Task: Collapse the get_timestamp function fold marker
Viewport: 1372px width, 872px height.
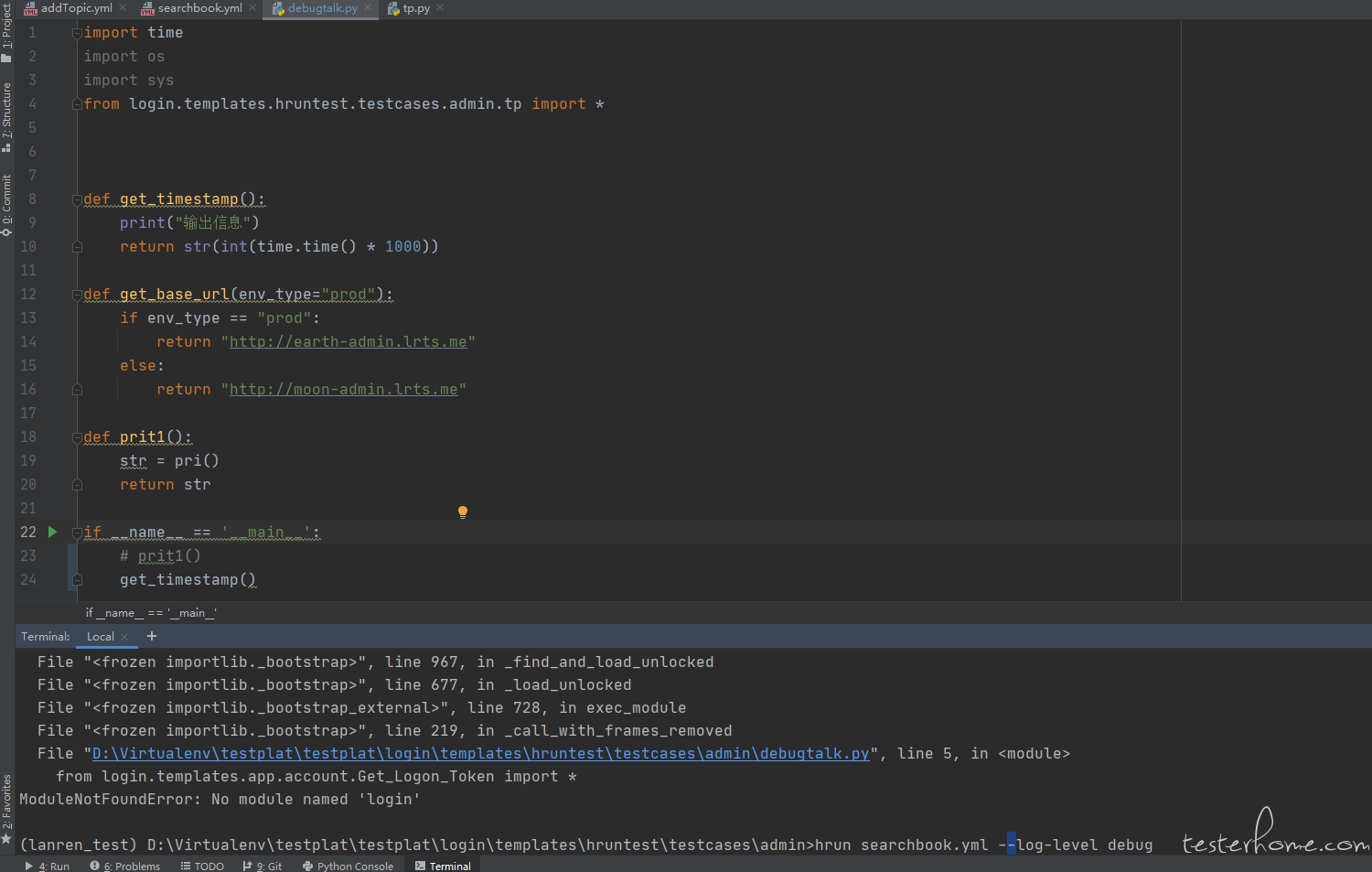Action: (x=77, y=199)
